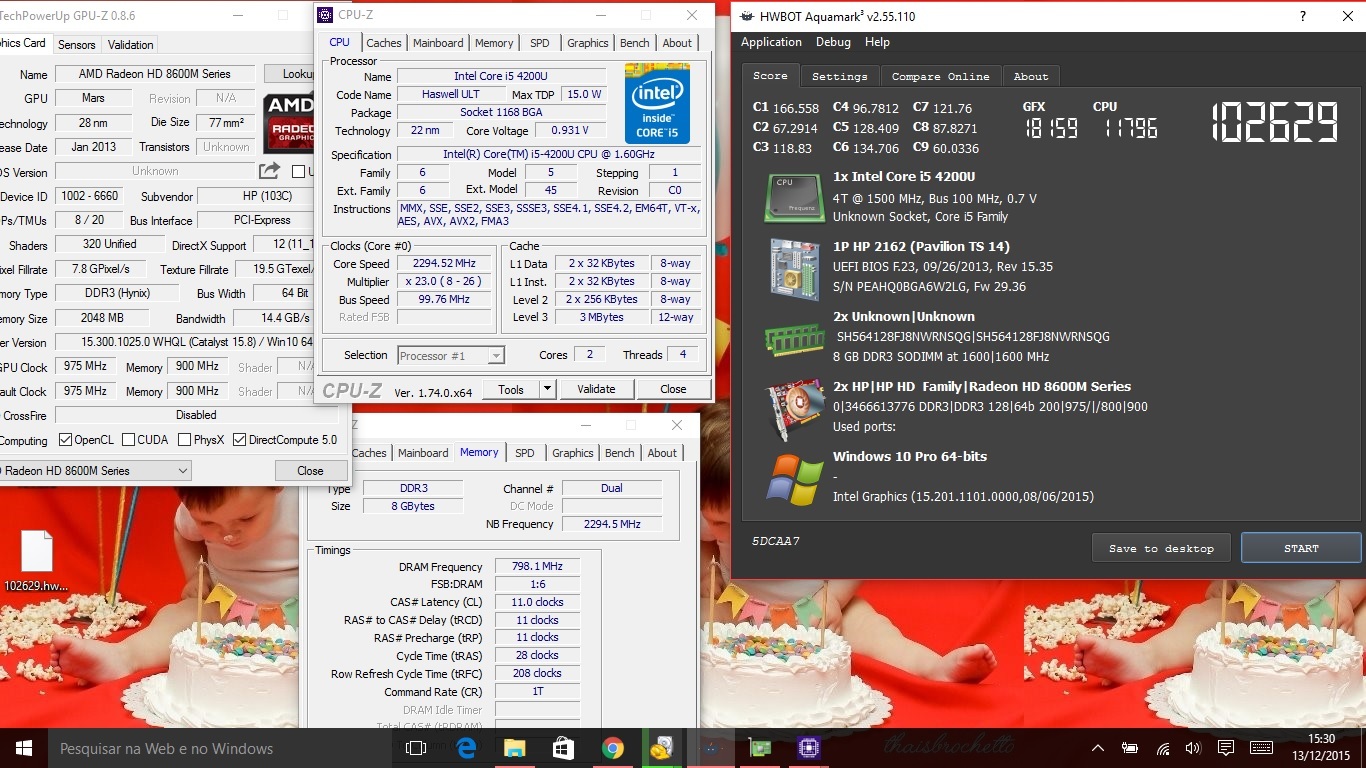Select the Score tab in Aquamark
This screenshot has height=768, width=1366.
click(x=770, y=75)
